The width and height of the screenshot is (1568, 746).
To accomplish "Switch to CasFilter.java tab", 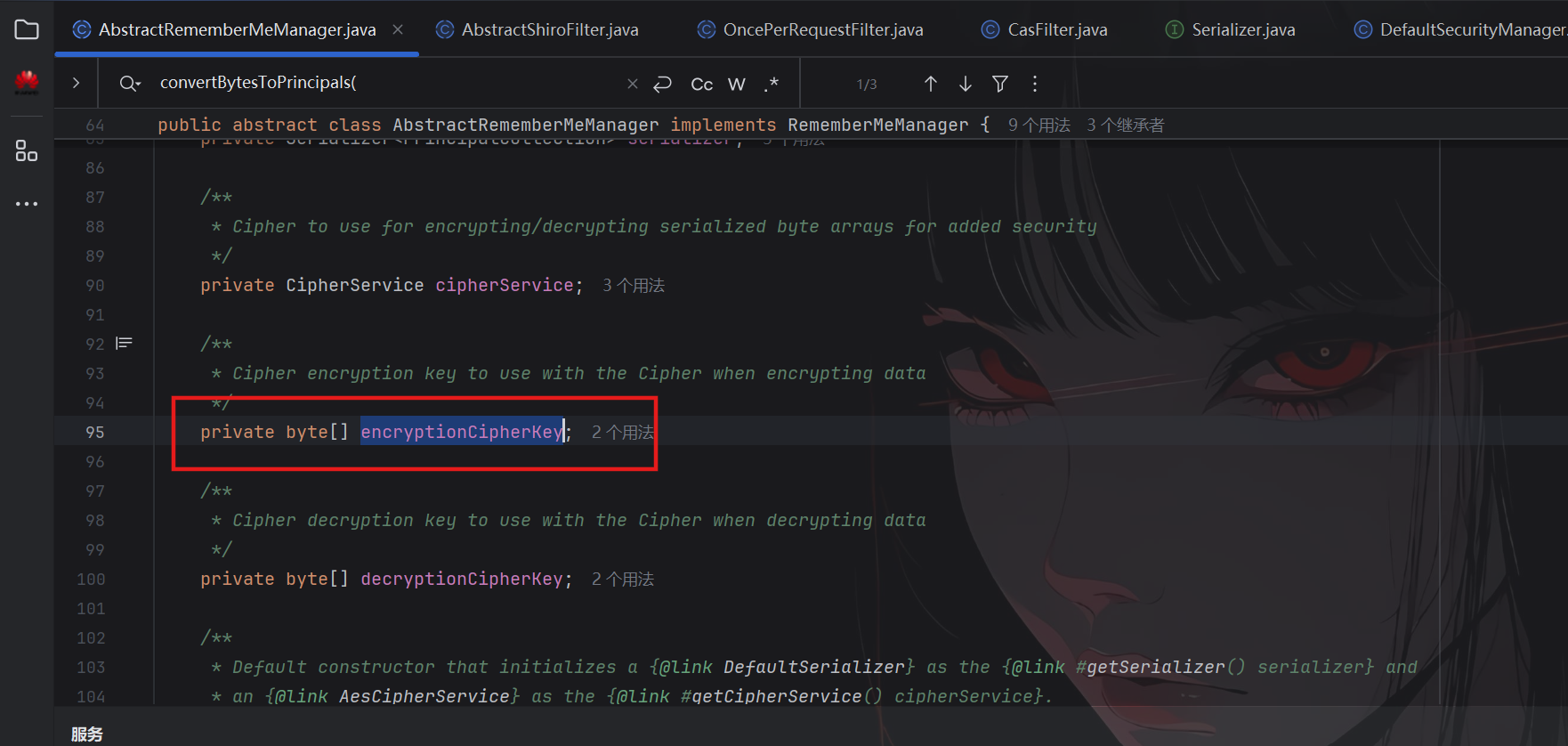I will pos(1045,29).
